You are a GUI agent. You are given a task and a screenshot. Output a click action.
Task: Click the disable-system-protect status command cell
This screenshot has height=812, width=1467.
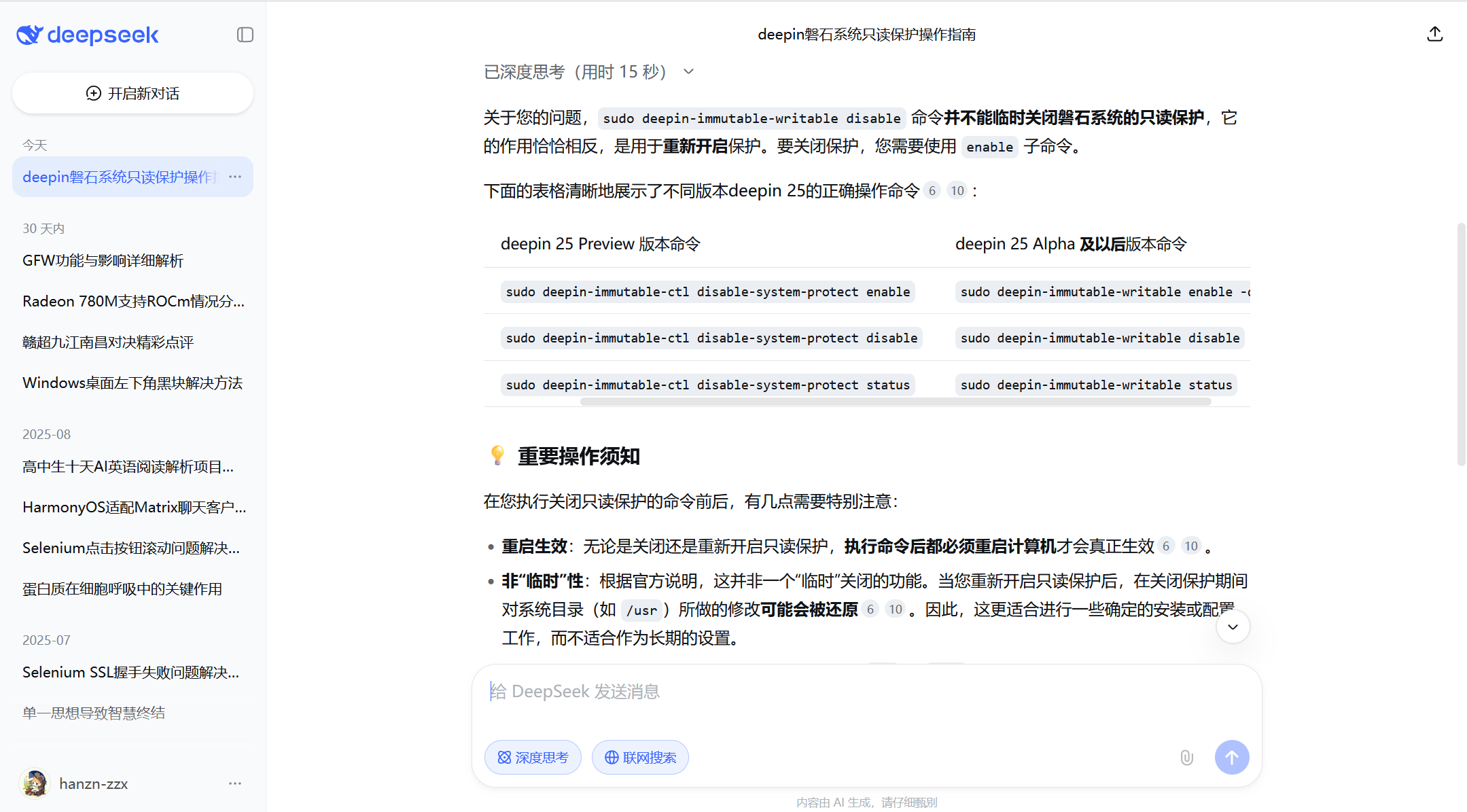pos(707,385)
